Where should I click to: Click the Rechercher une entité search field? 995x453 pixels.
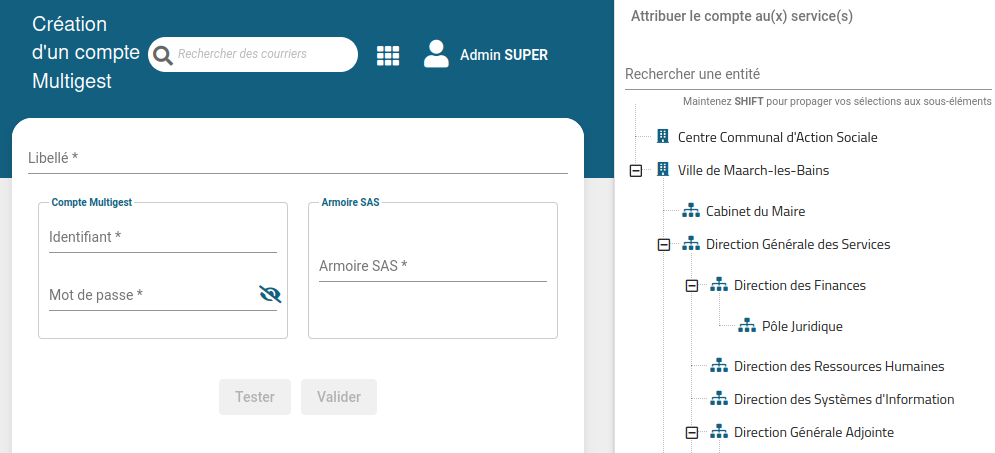[x=805, y=74]
